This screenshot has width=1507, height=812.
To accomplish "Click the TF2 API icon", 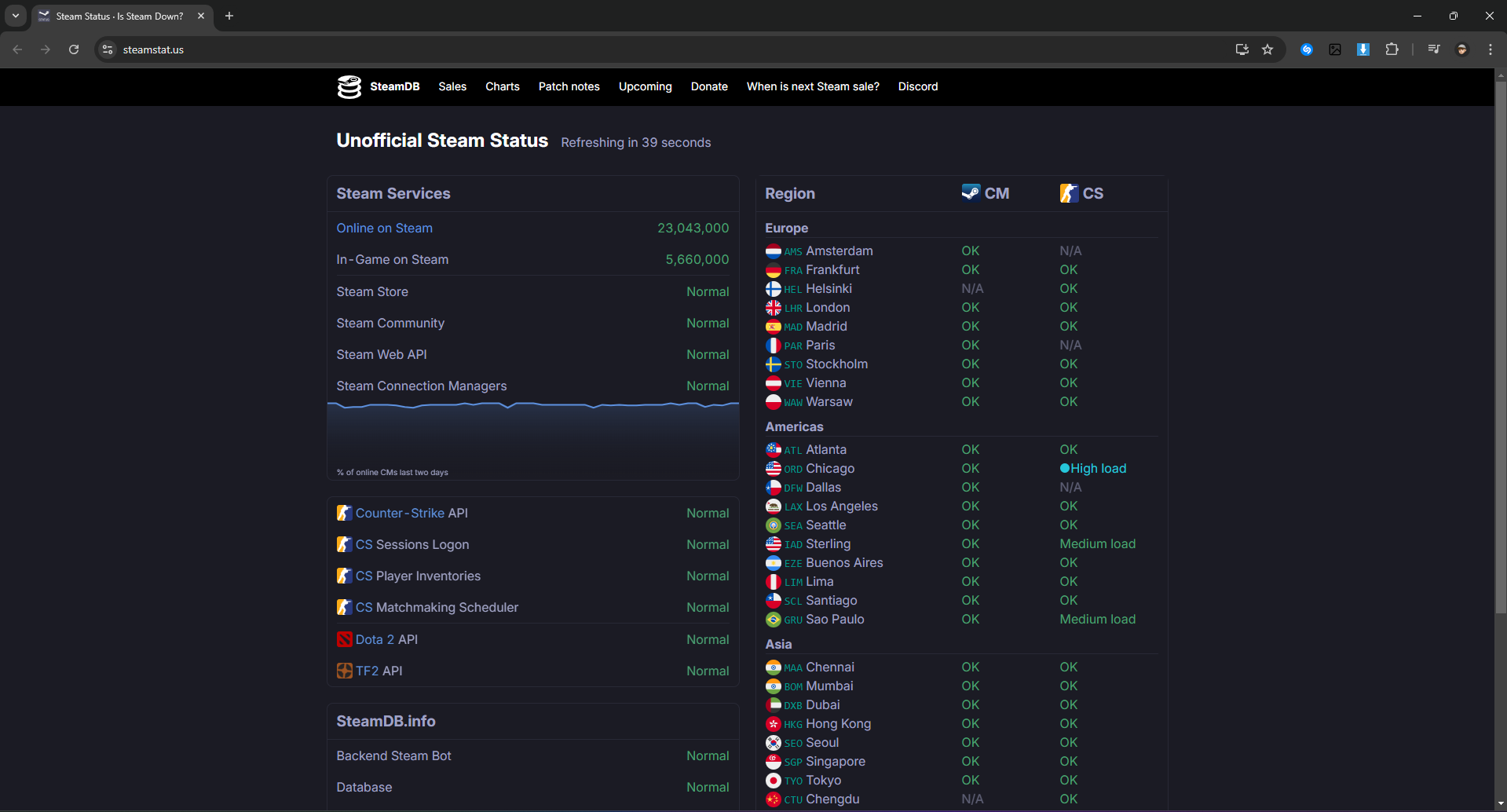I will click(344, 671).
